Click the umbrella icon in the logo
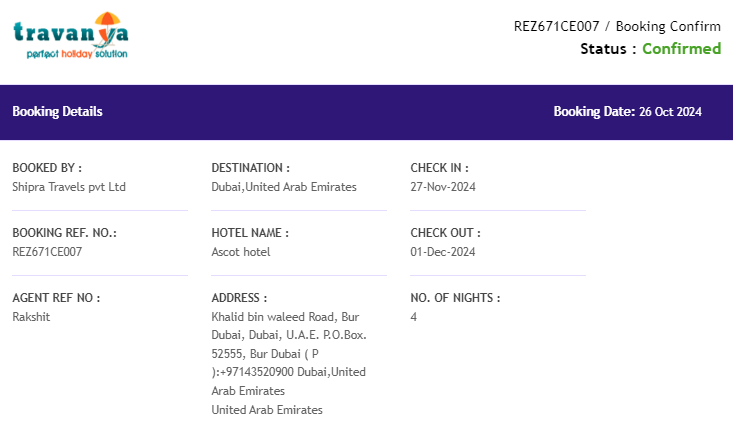This screenshot has height=426, width=733. click(x=108, y=20)
